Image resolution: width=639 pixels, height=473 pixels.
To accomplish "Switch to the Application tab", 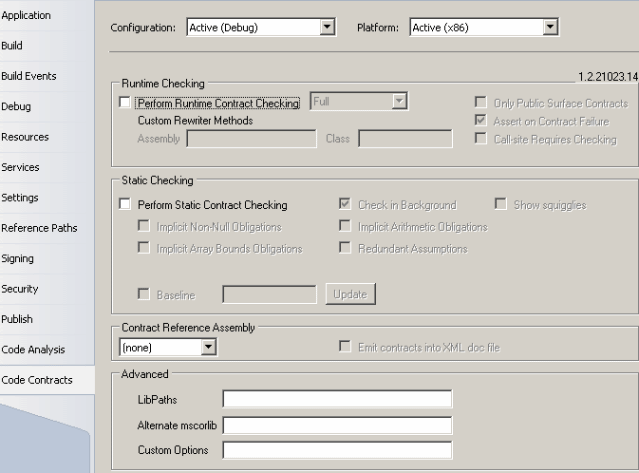I will (x=26, y=15).
